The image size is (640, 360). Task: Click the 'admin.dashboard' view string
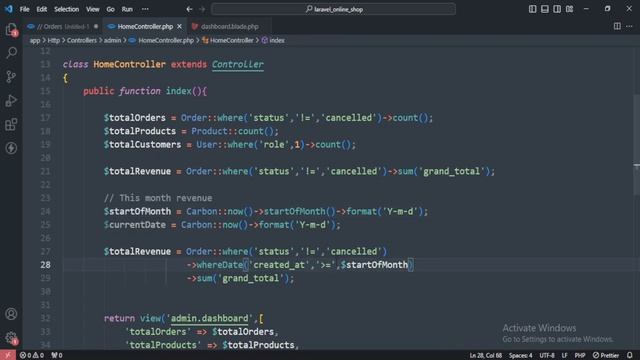(209, 318)
